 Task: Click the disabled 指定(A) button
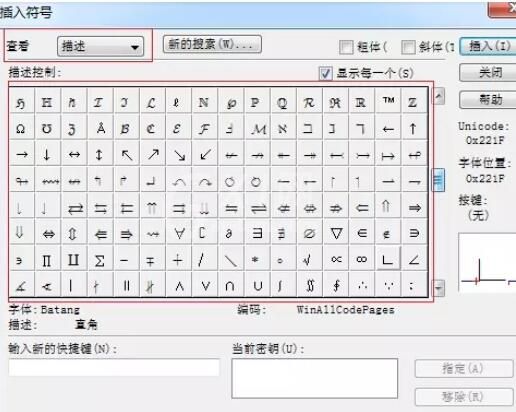point(464,369)
